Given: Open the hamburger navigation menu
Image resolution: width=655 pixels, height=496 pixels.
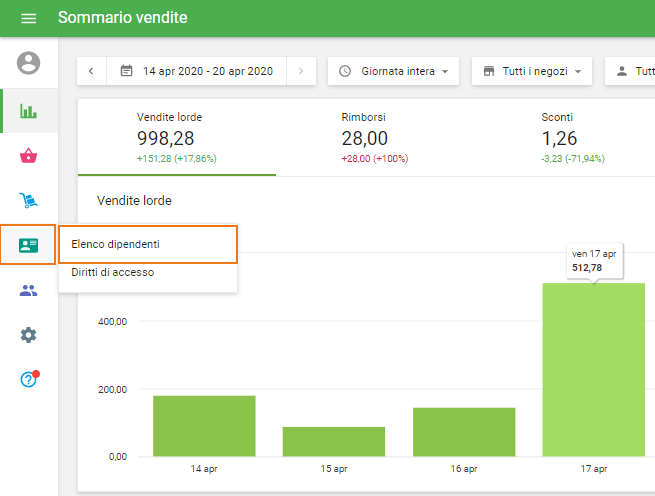Looking at the screenshot, I should click(x=28, y=18).
